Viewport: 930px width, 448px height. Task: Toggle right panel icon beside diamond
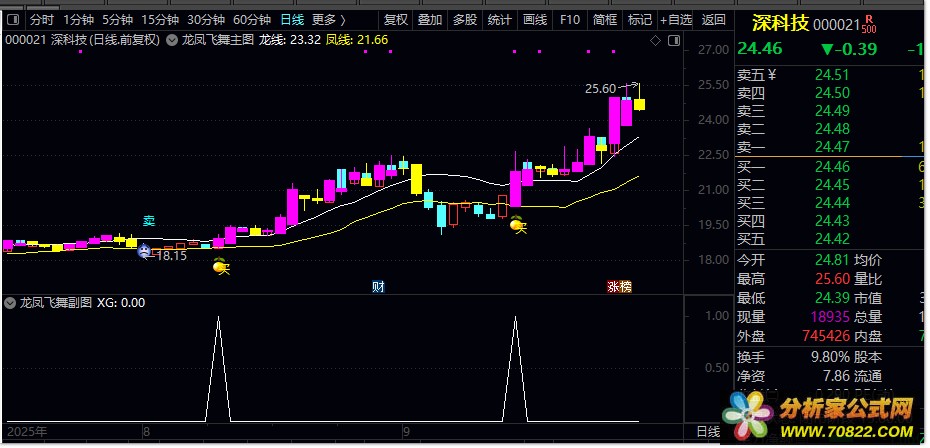pos(674,41)
